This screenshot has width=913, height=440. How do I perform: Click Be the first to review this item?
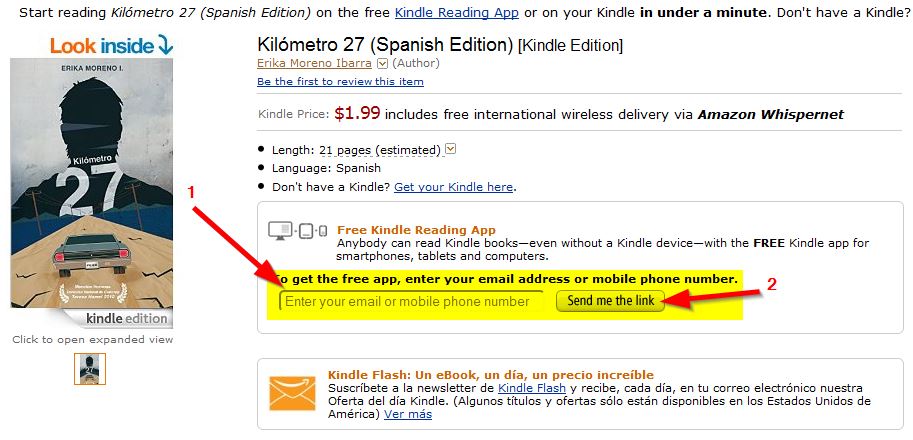point(341,81)
